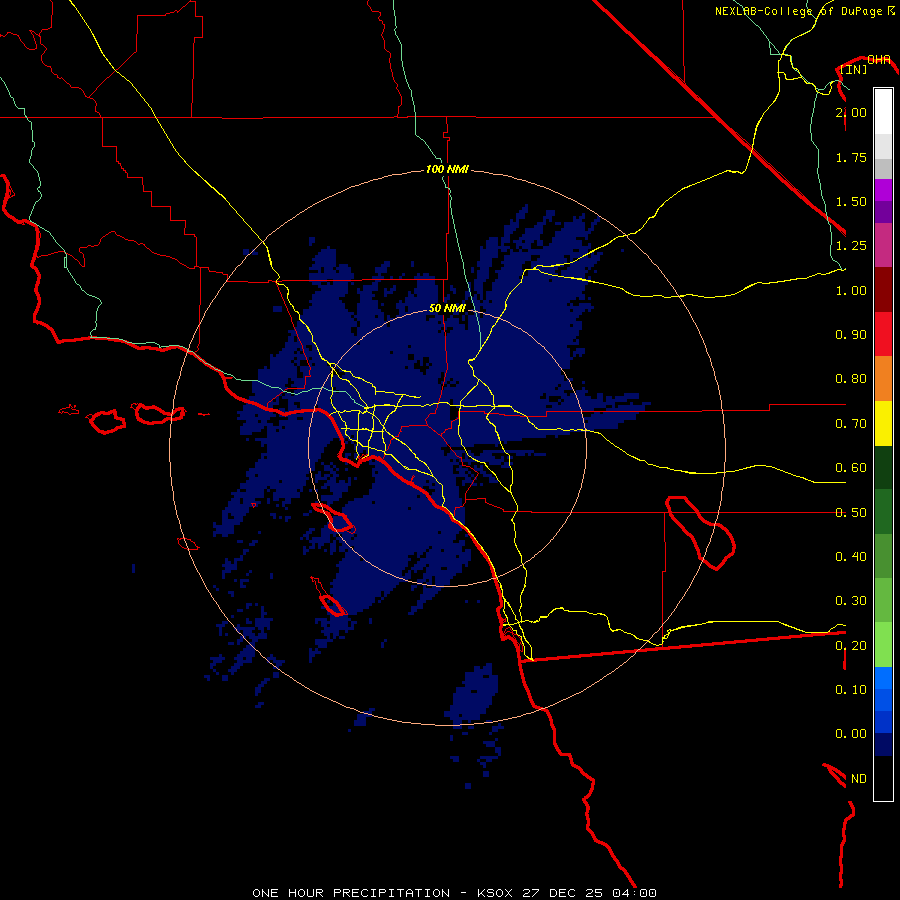This screenshot has height=900, width=900.
Task: Click the 0.60 legend value
Action: [851, 468]
